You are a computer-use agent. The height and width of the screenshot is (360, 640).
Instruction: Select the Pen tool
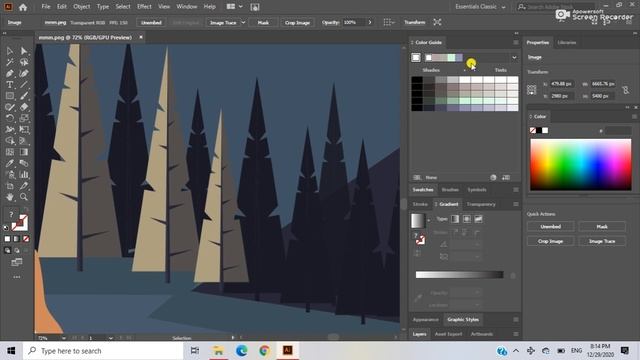point(10,73)
